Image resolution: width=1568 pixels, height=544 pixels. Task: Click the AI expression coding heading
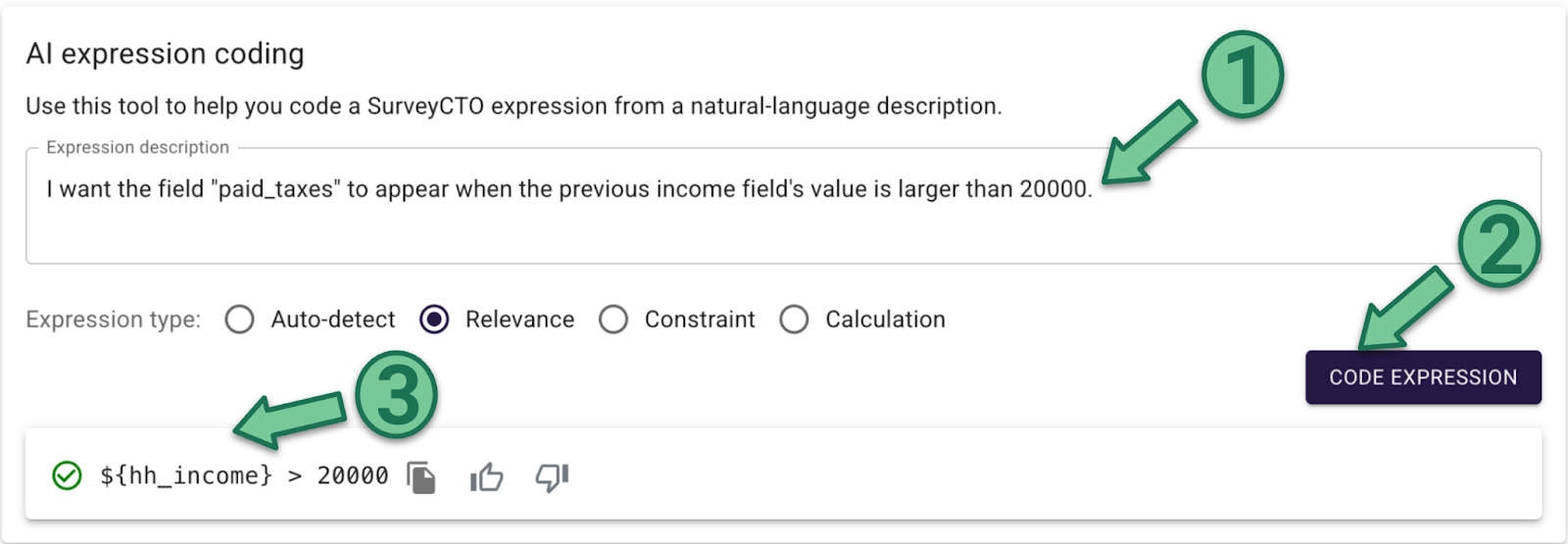point(166,54)
